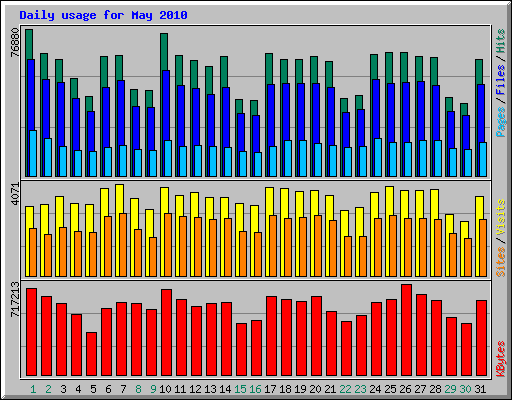Click day label 10 on the x-axis
The height and width of the screenshot is (400, 512).
coord(165,389)
